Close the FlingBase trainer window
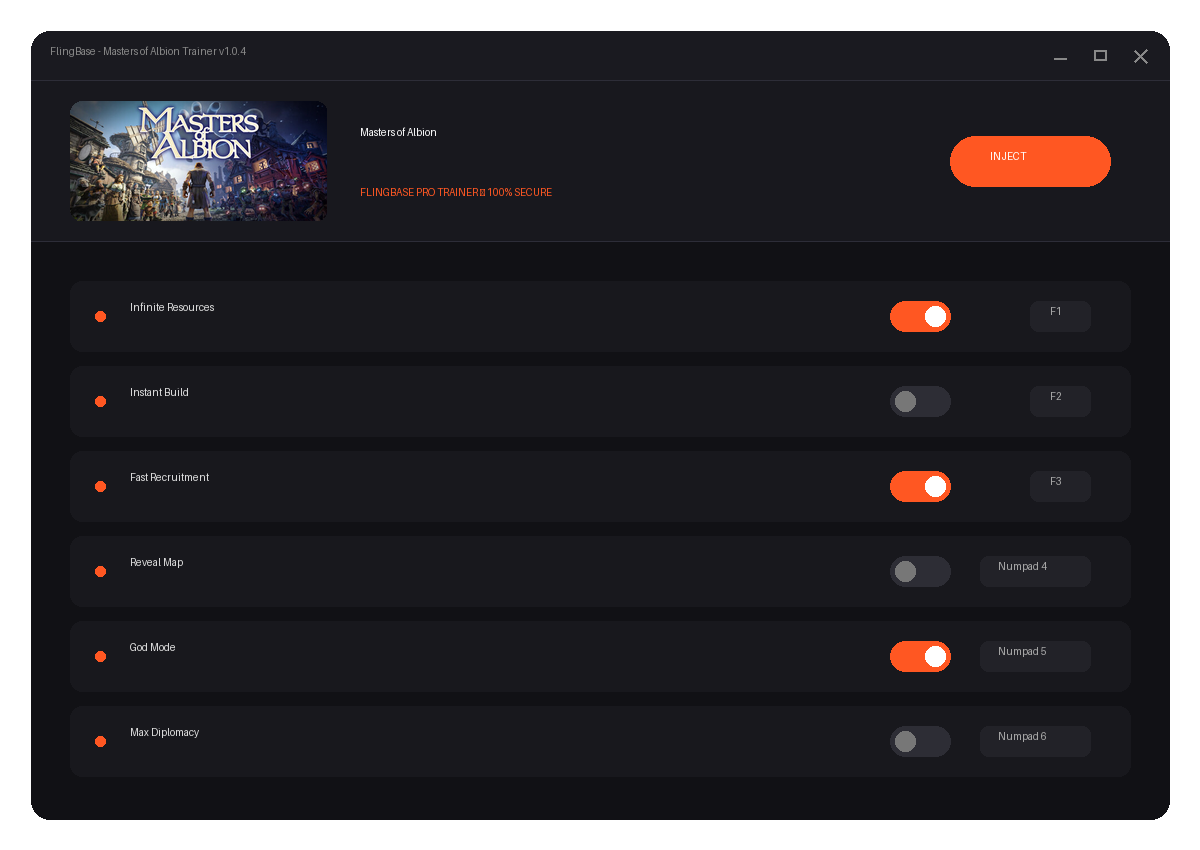The image size is (1200, 850). point(1140,57)
